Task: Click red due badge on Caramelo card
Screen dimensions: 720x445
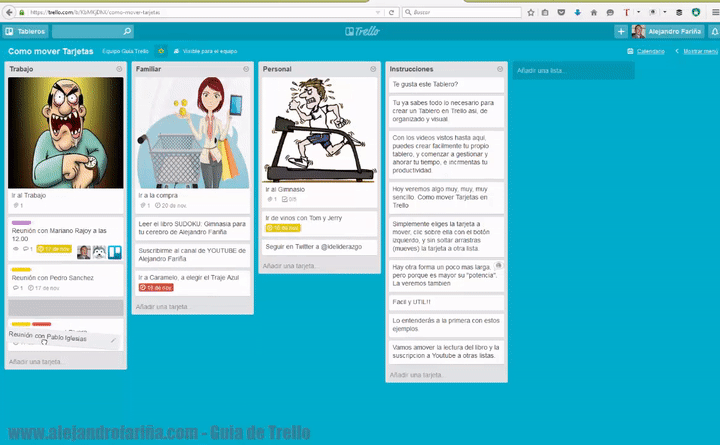Action: pos(156,288)
